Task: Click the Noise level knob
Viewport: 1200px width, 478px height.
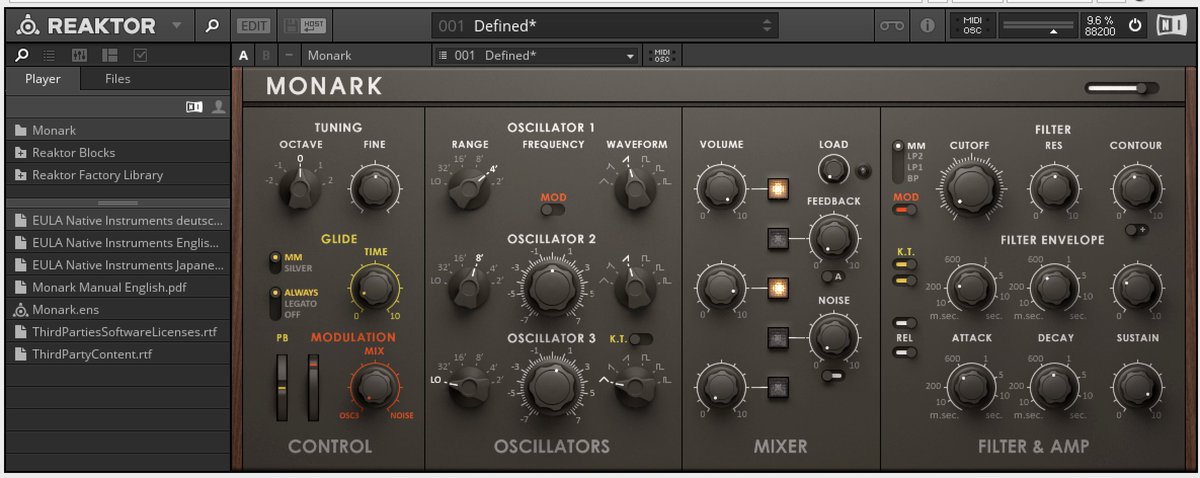Action: 832,337
